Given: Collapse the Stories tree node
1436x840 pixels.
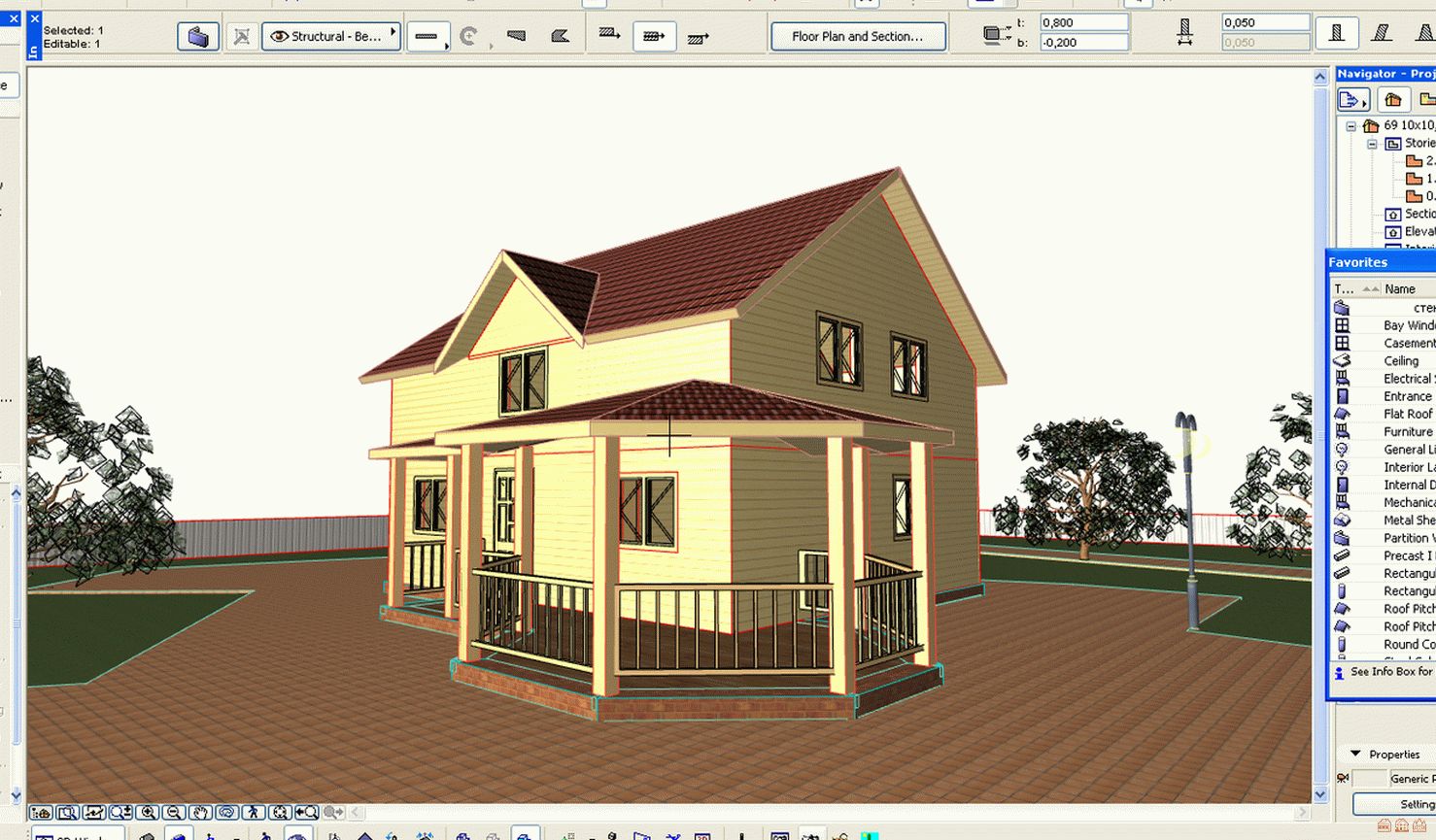Looking at the screenshot, I should tap(1373, 144).
